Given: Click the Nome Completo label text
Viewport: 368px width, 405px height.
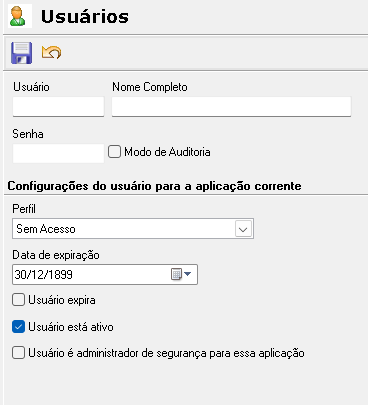Looking at the screenshot, I should [x=150, y=87].
